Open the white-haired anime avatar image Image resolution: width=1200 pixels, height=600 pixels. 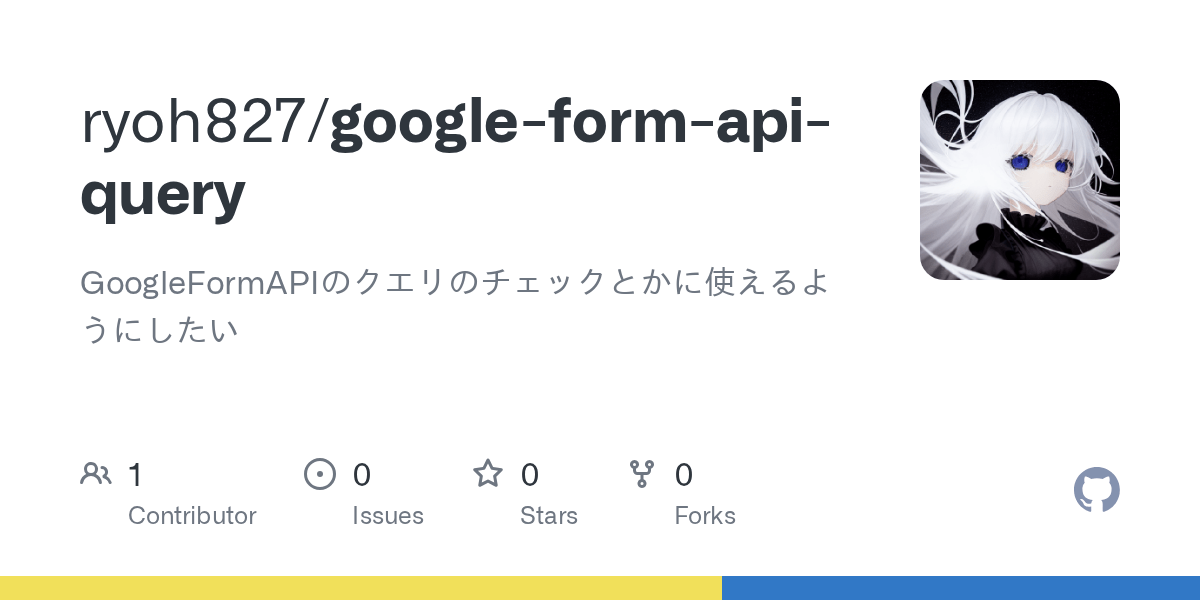coord(1020,180)
